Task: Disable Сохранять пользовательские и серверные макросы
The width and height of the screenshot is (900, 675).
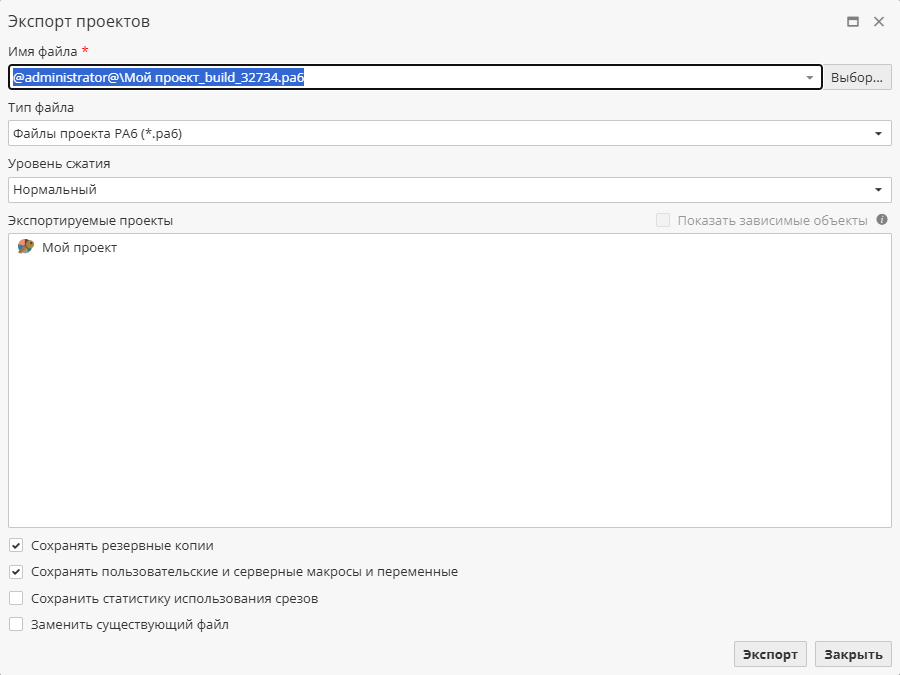Action: click(x=16, y=571)
